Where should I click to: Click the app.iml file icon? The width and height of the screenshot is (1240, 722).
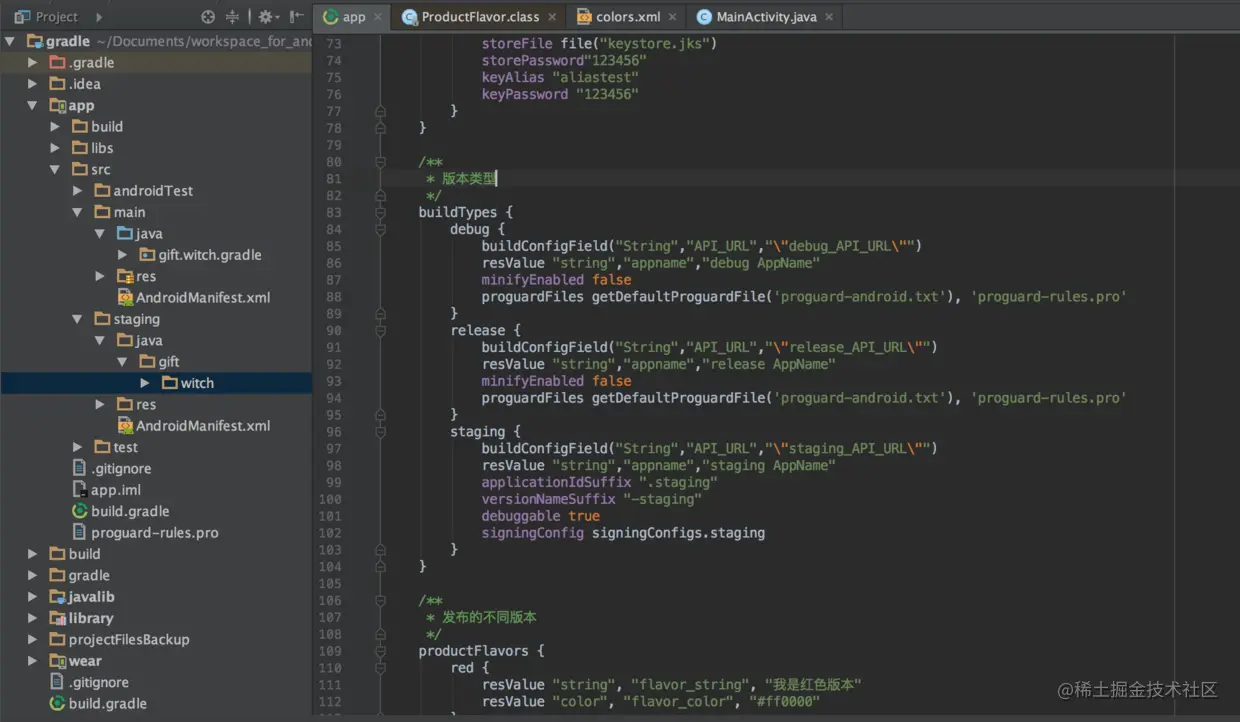coord(80,490)
